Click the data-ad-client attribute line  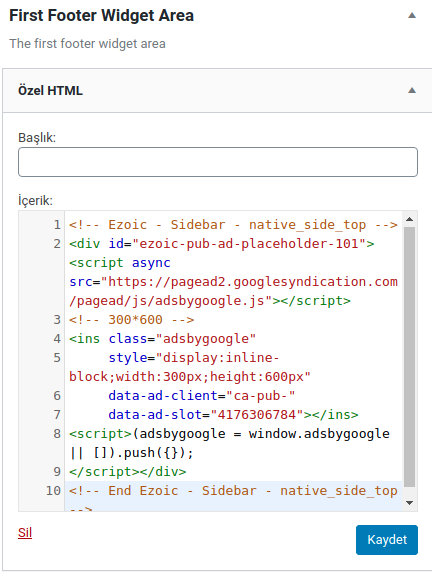[201, 396]
